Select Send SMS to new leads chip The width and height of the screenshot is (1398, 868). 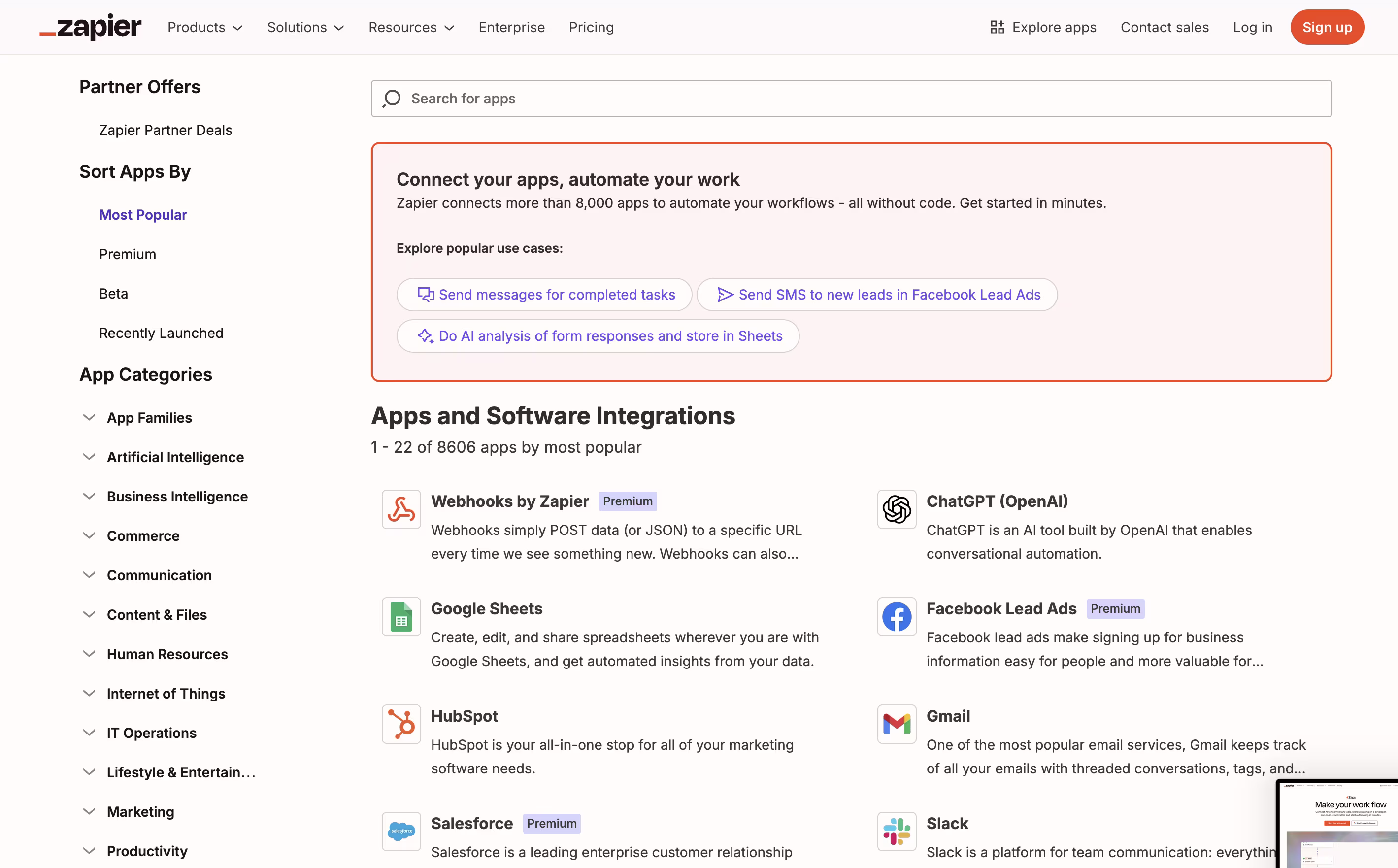[x=877, y=295]
